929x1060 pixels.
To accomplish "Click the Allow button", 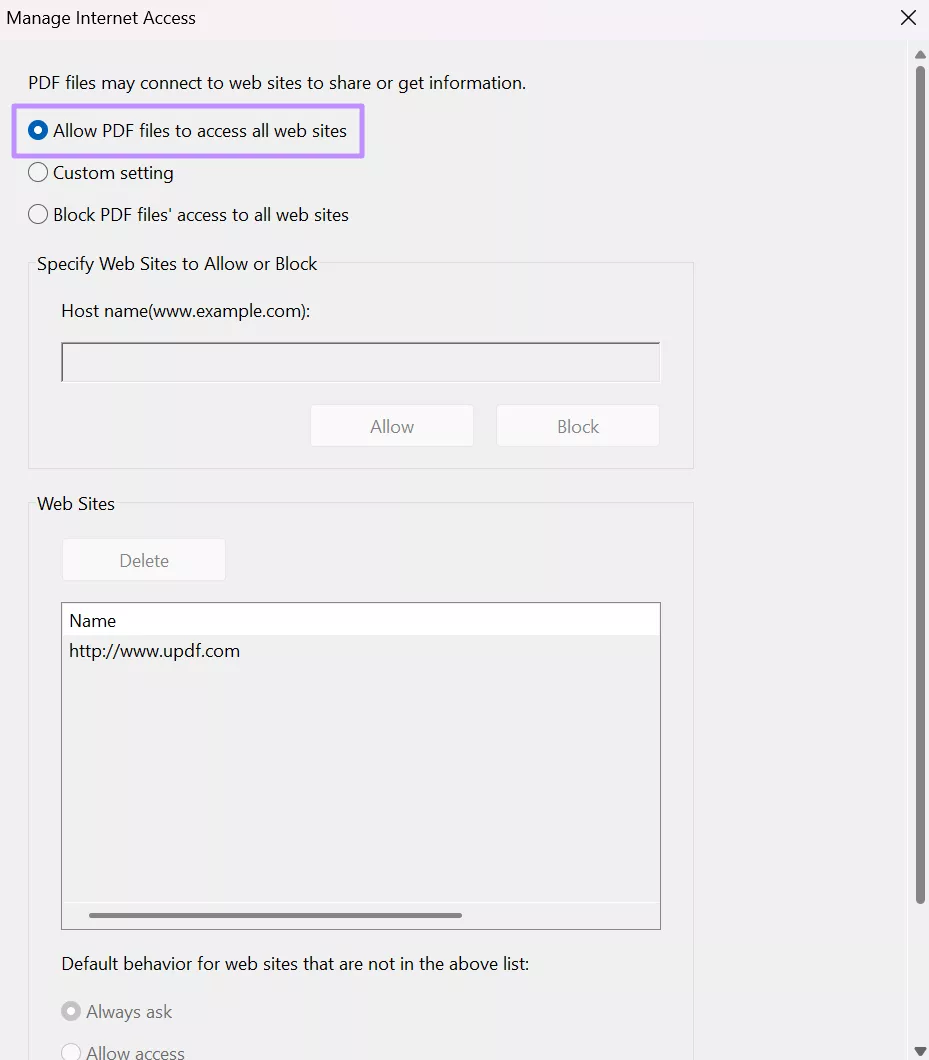I will click(x=391, y=425).
